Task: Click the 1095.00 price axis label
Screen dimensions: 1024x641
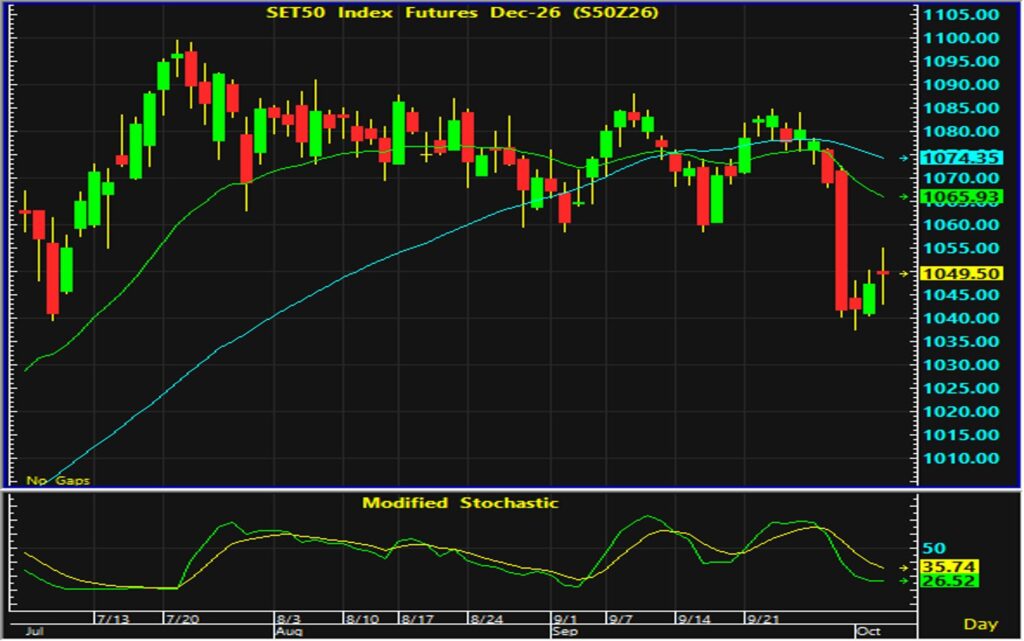Action: [x=961, y=61]
